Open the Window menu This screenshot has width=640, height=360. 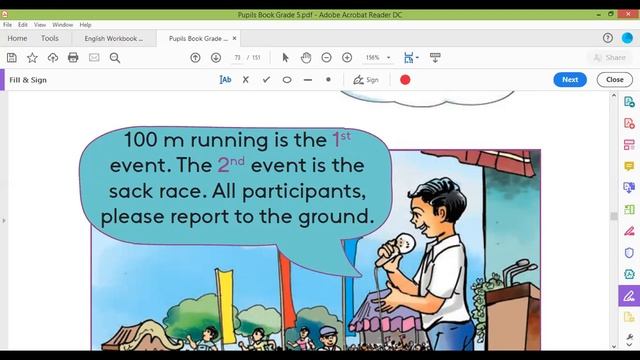(x=62, y=25)
